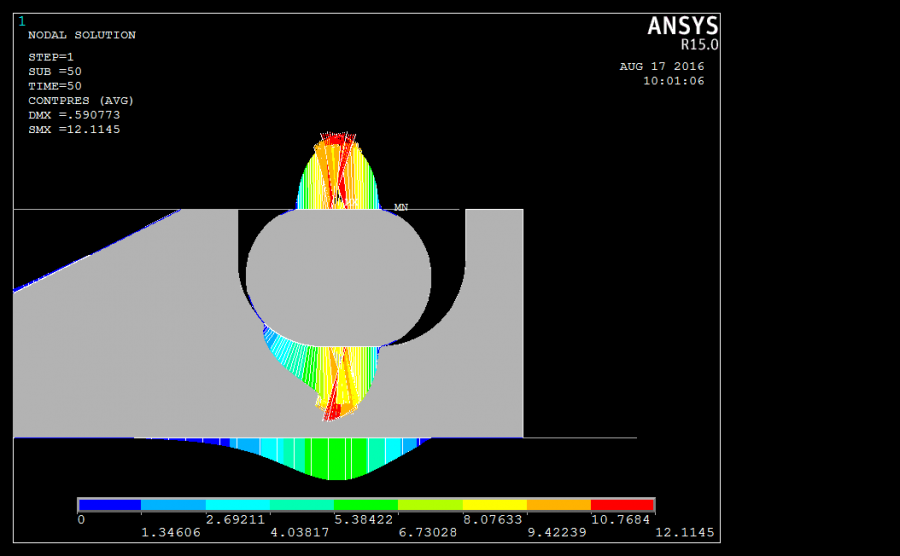Click the SUB =50 label

pyautogui.click(x=55, y=72)
